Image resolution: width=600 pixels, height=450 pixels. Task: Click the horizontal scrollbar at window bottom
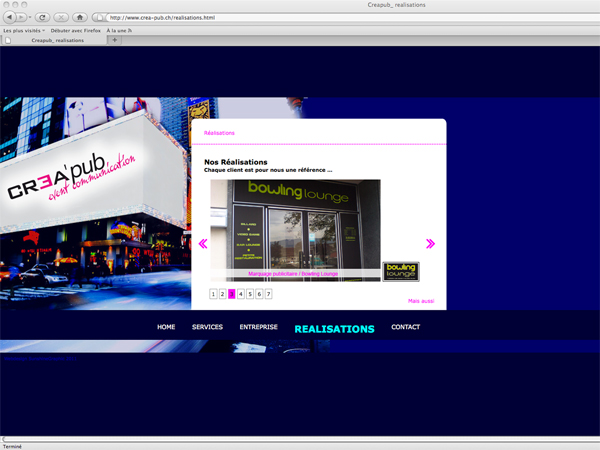tap(300, 439)
